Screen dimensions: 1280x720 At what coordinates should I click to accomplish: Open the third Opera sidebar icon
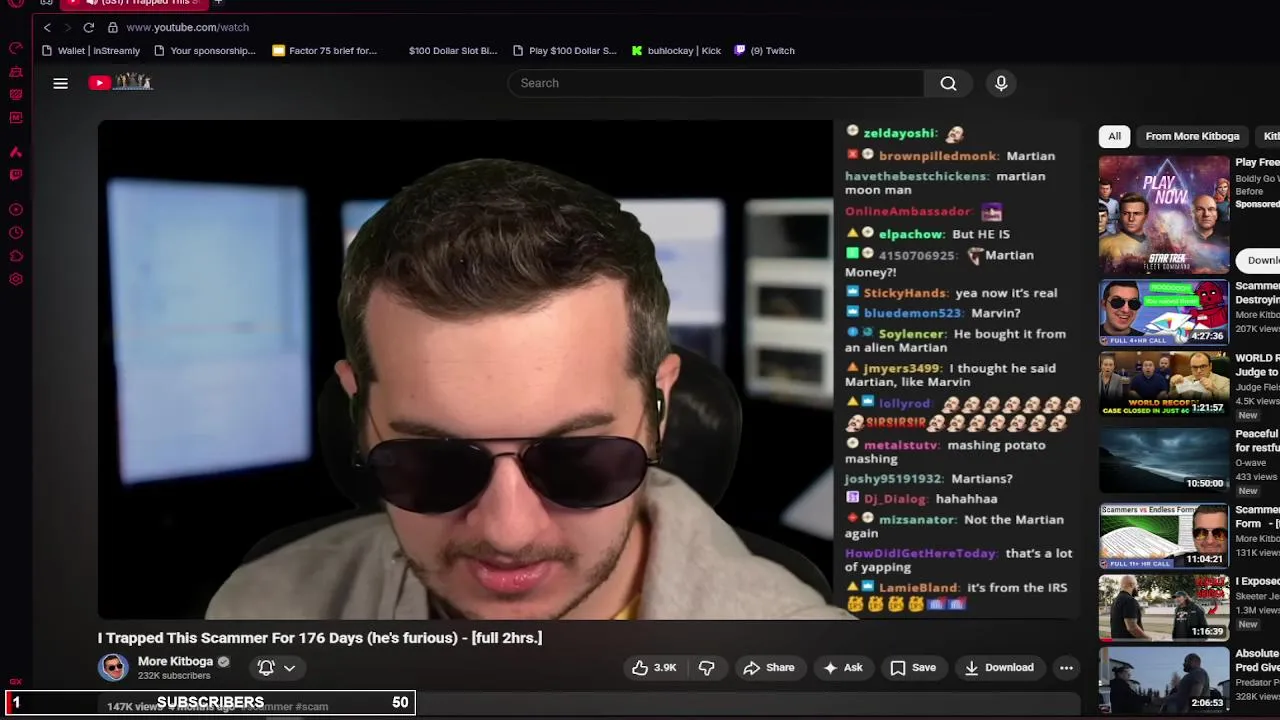pyautogui.click(x=16, y=95)
